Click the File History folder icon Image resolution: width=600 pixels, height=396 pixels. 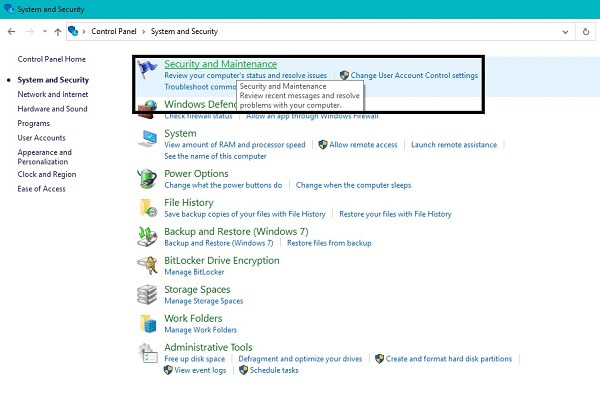[x=148, y=208]
